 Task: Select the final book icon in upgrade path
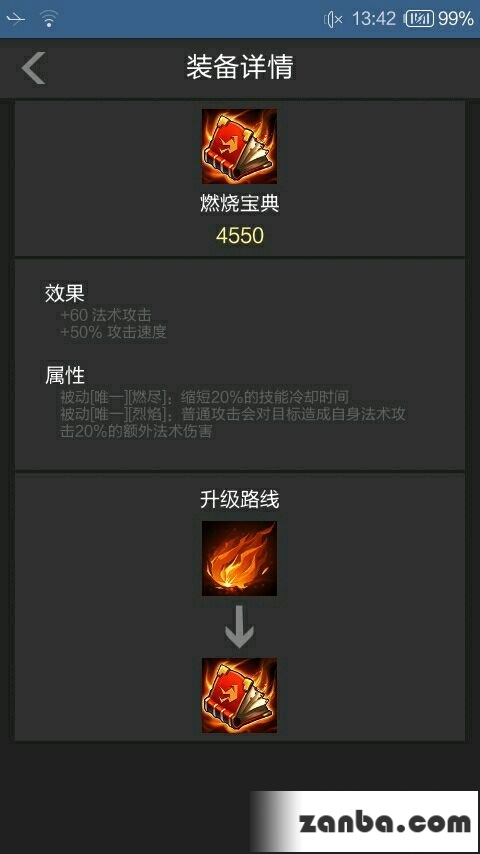[239, 695]
